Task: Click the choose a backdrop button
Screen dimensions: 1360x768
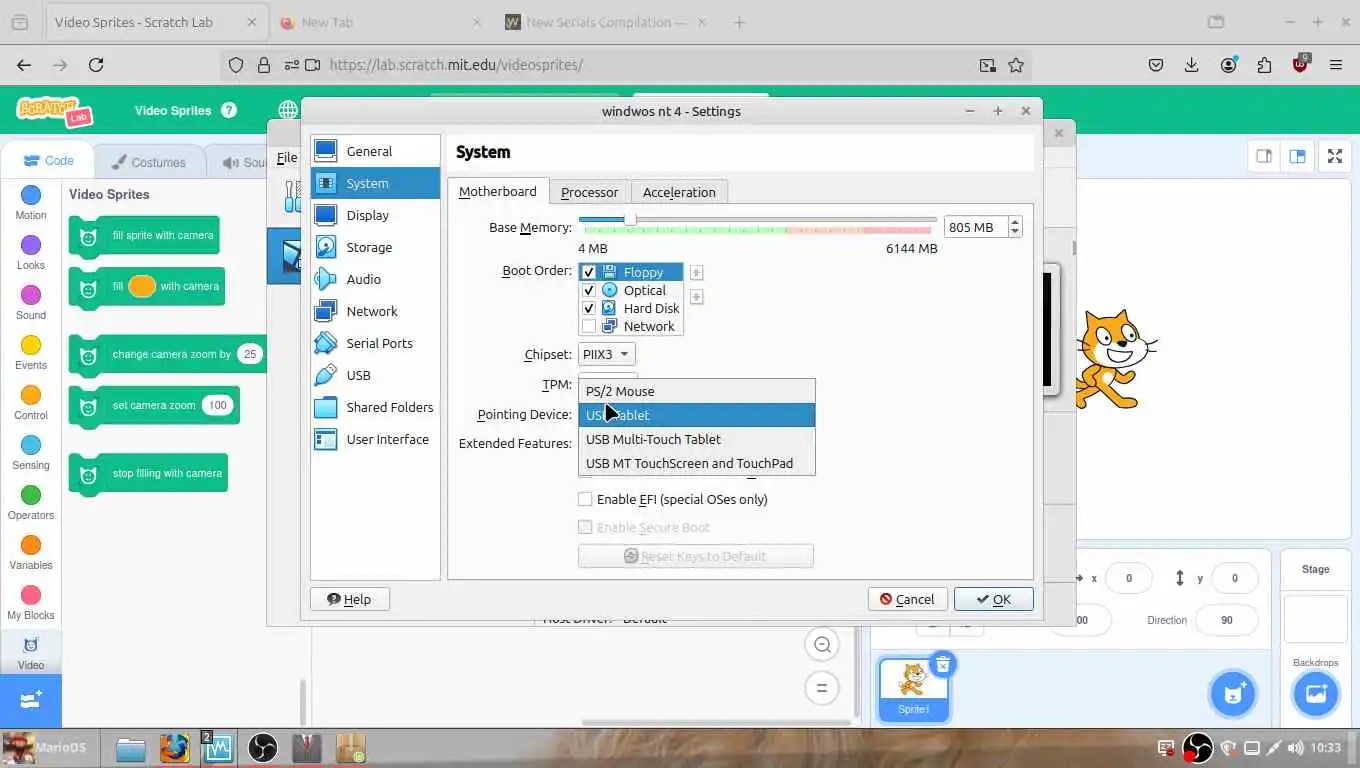Action: 1316,694
